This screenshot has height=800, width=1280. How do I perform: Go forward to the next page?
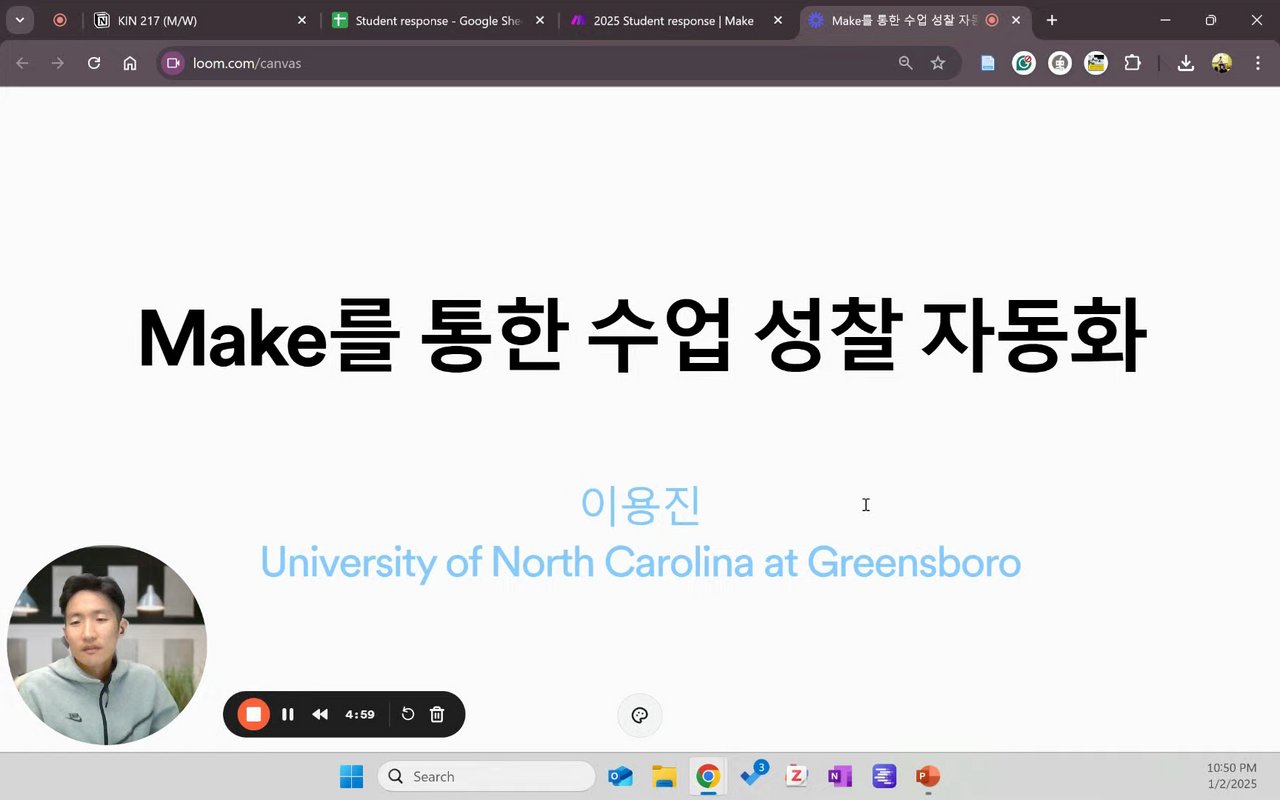[58, 63]
